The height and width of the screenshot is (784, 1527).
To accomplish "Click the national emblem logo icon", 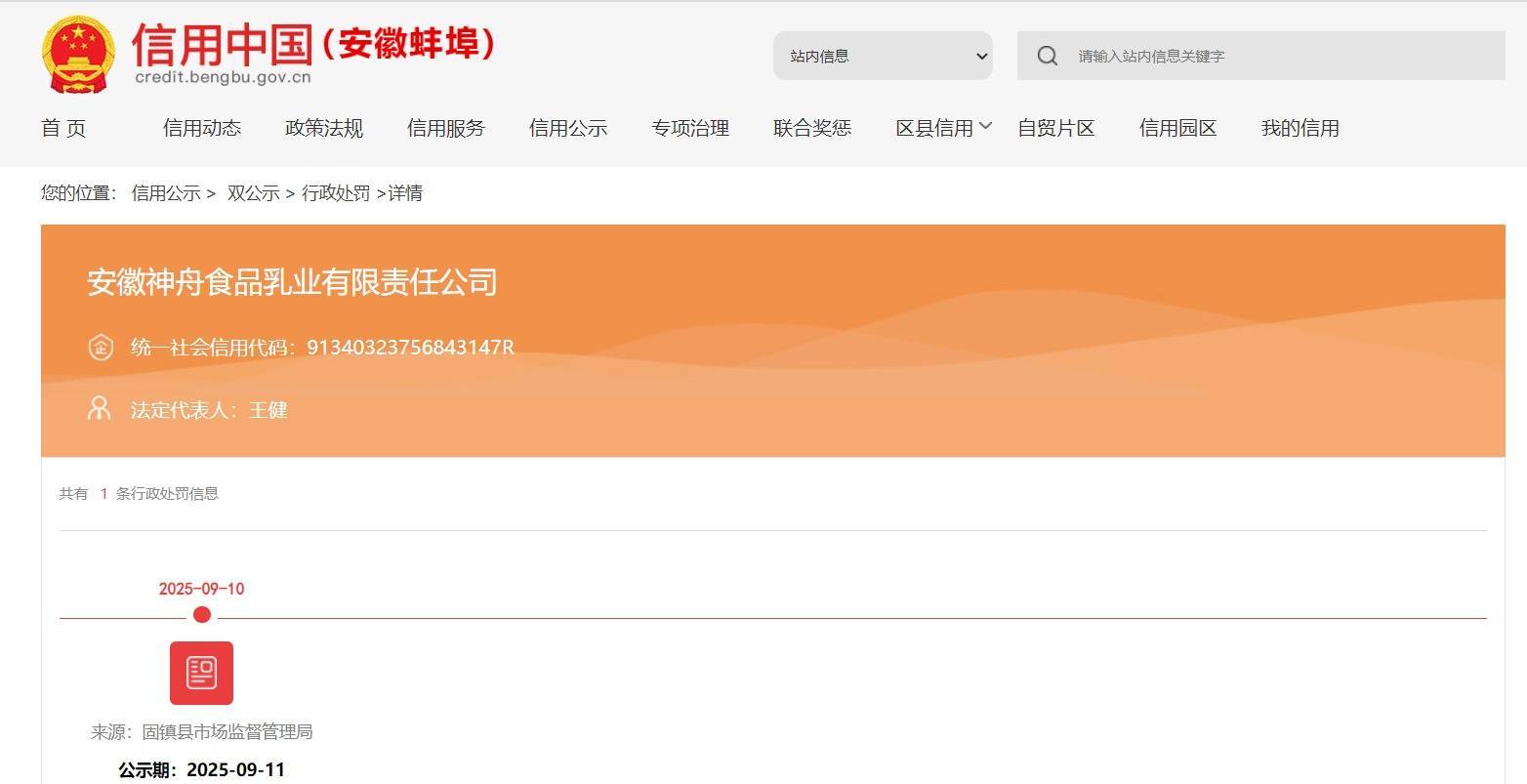I will click(x=76, y=54).
